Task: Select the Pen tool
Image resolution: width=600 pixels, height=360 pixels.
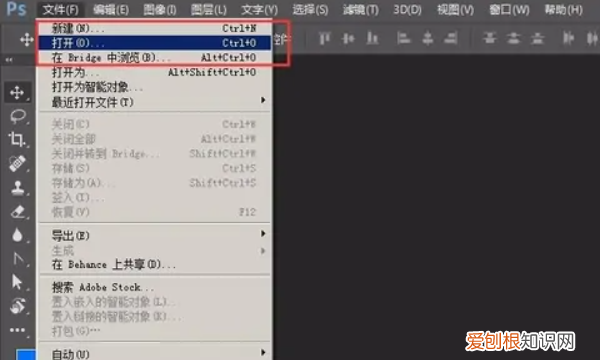Action: coord(17,259)
